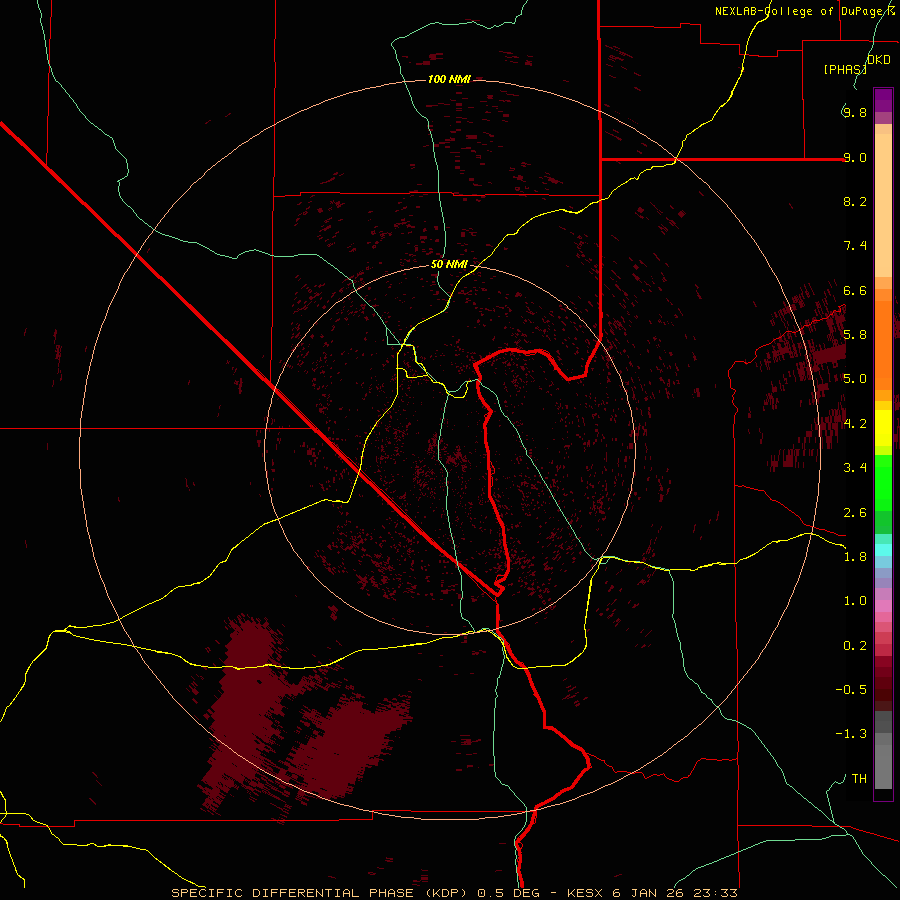This screenshot has height=900, width=900.
Task: Select the 9.8 value on the color scale
Action: [855, 112]
